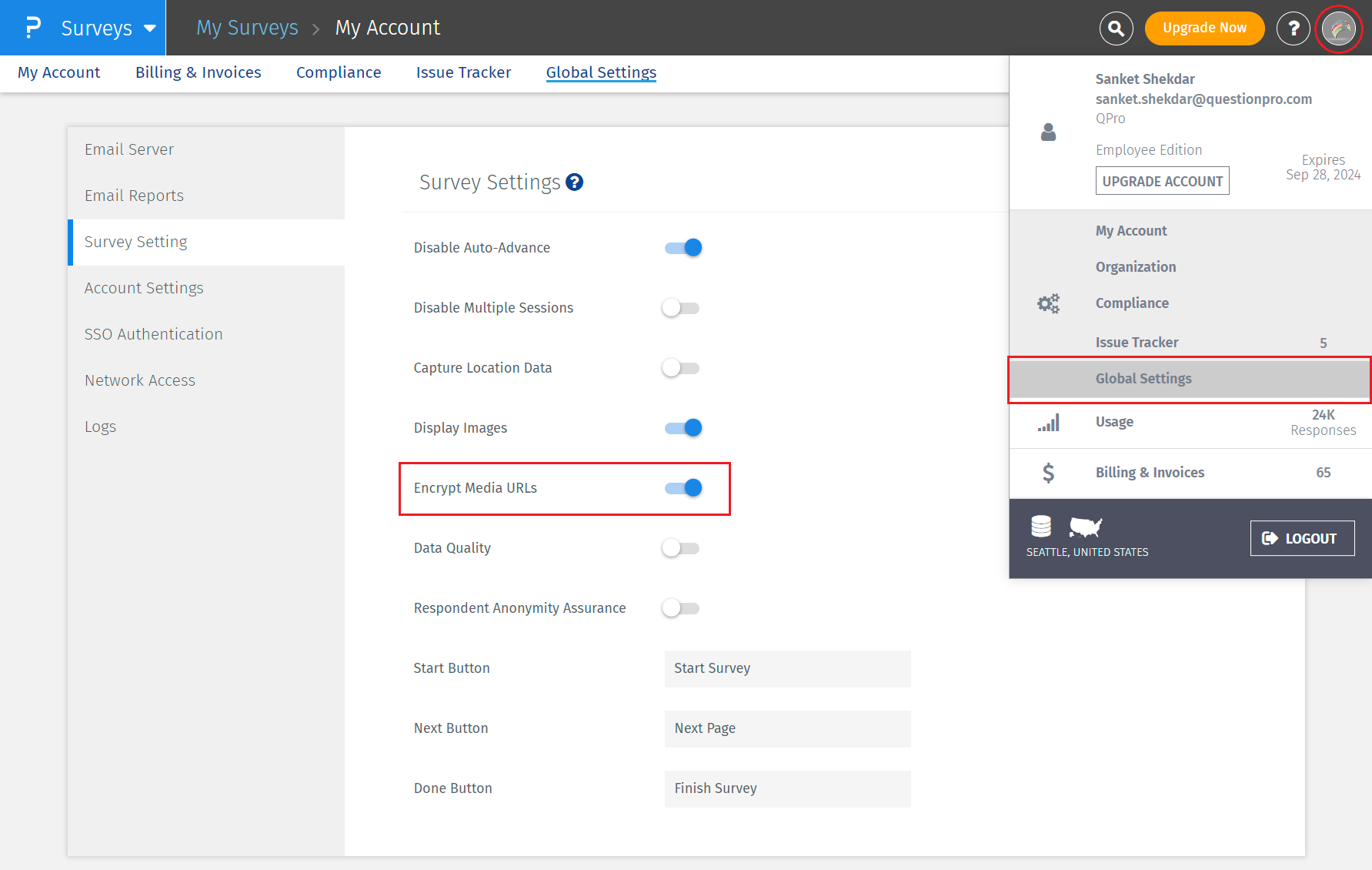This screenshot has width=1372, height=870.
Task: Toggle Encrypt Media URLs switch
Action: coord(683,488)
